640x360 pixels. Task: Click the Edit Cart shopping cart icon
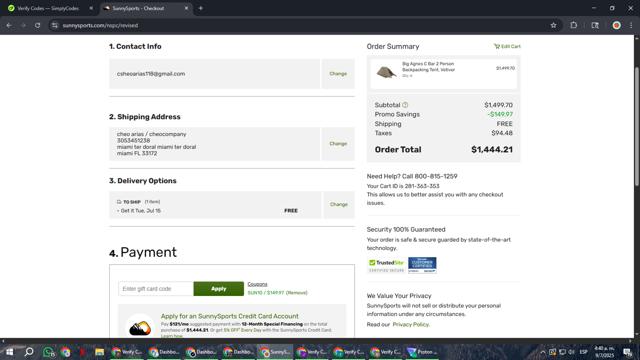(497, 47)
